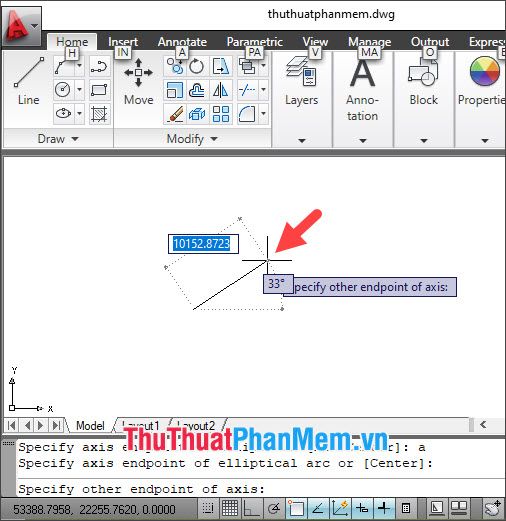
Task: Open the Model space status bar icon
Action: pyautogui.click(x=436, y=508)
